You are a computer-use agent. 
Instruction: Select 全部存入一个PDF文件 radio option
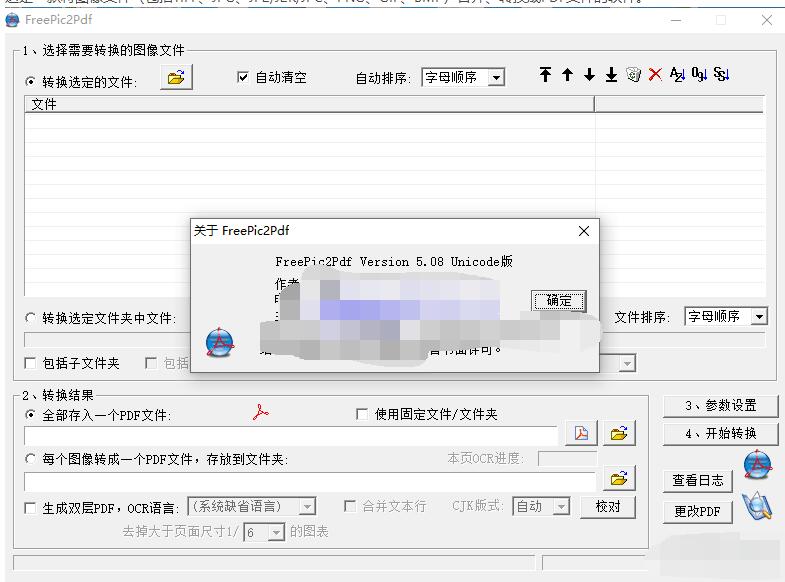tap(31, 414)
